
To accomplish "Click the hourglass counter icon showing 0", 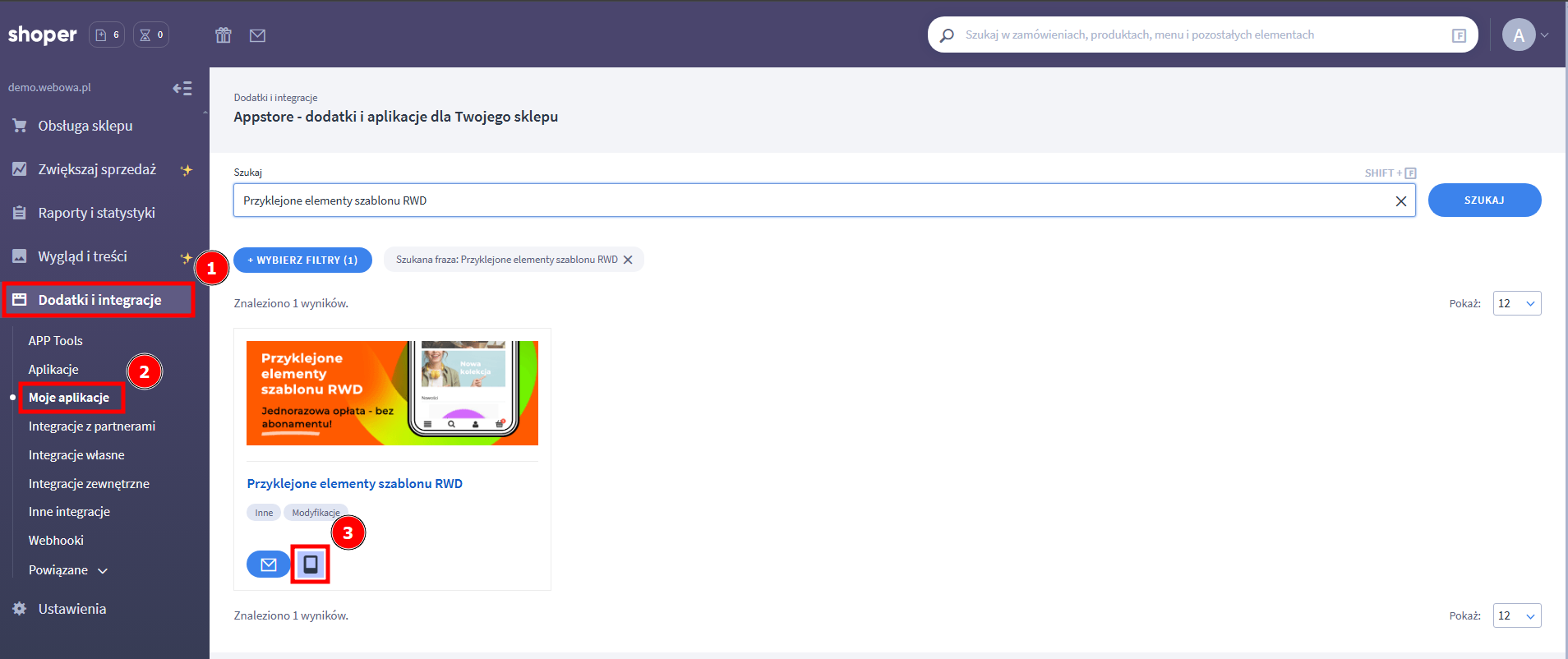I will 151,35.
